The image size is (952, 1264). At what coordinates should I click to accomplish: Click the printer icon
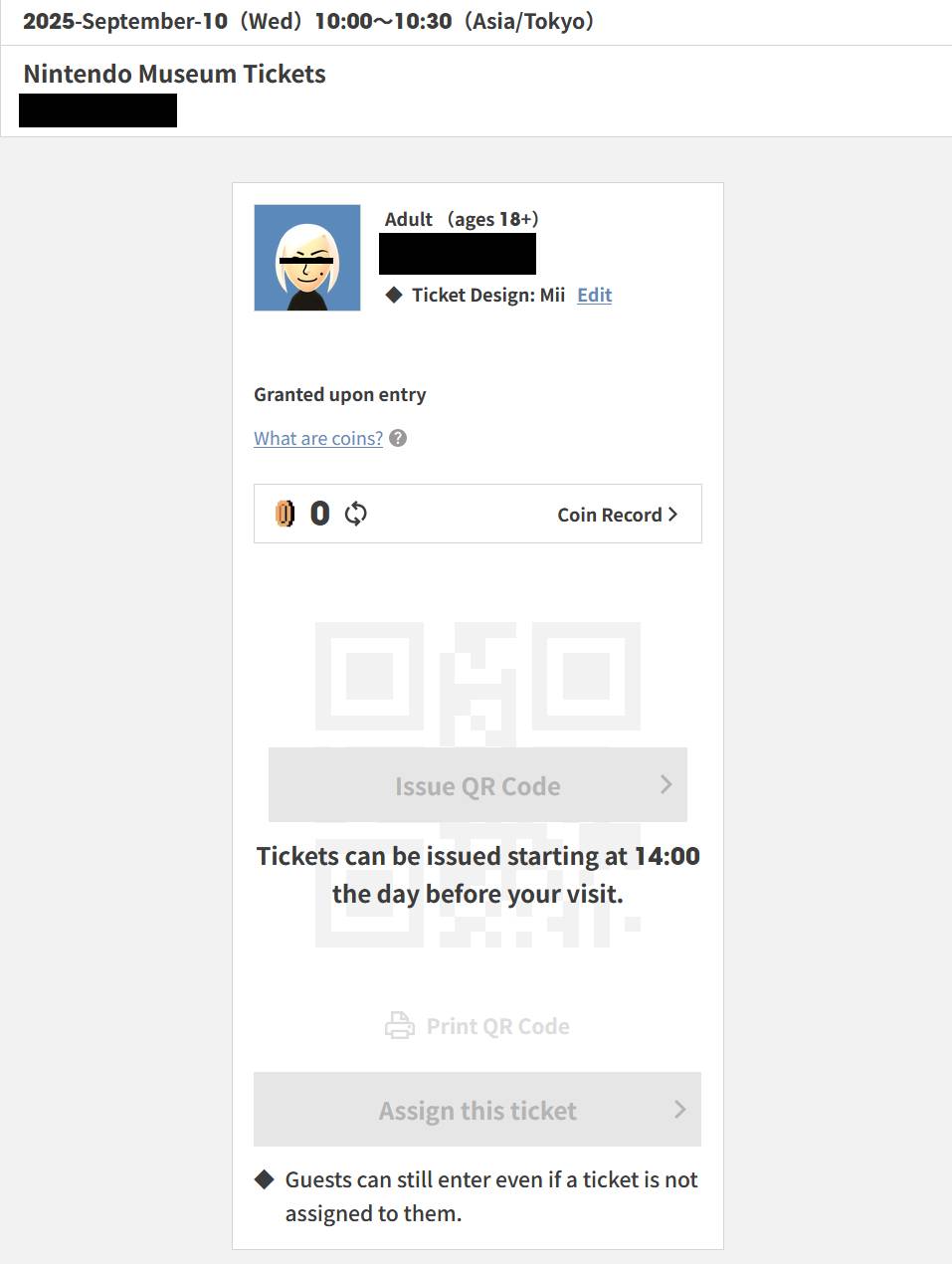400,1025
